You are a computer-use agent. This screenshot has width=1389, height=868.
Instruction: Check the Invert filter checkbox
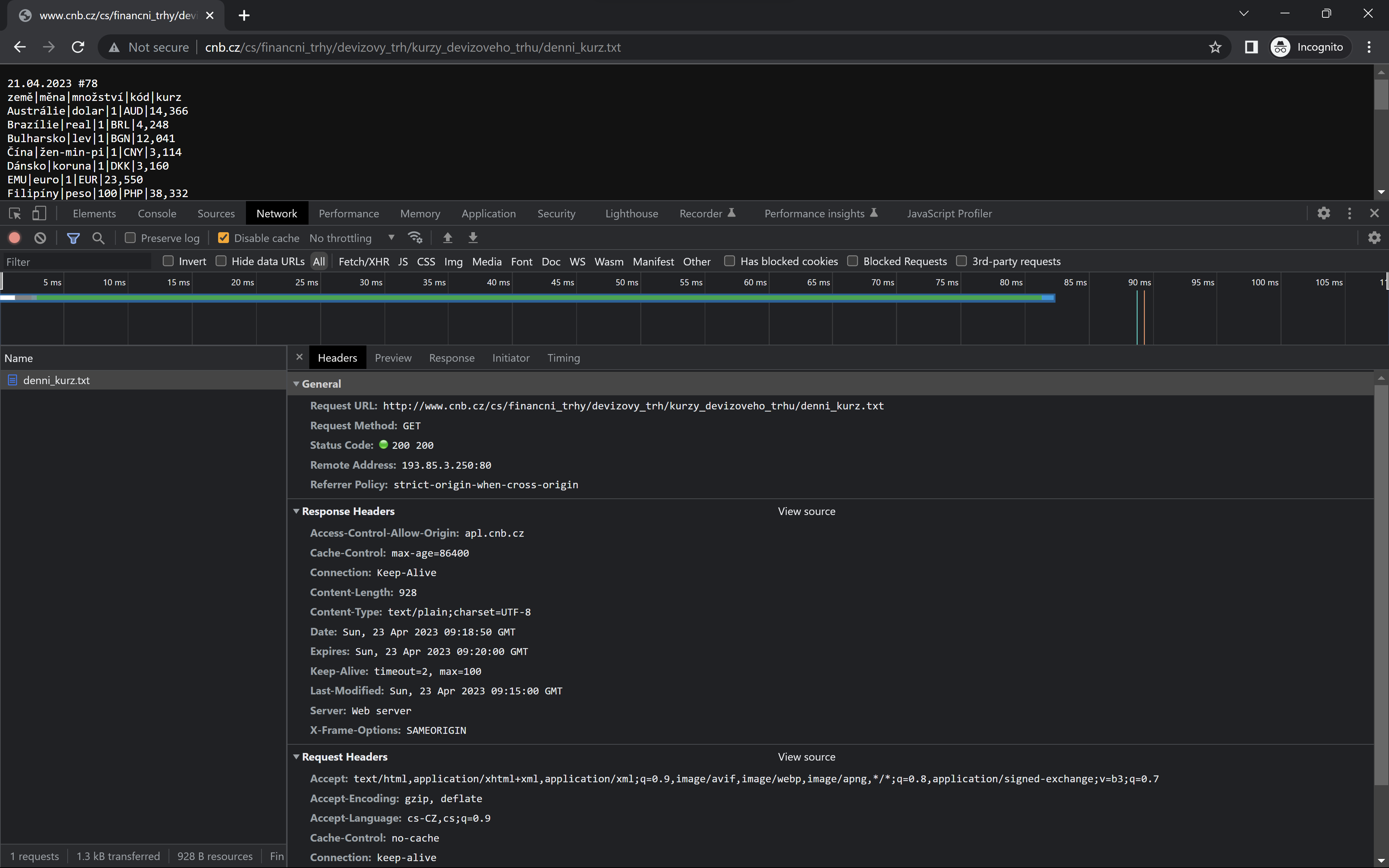[x=167, y=261]
